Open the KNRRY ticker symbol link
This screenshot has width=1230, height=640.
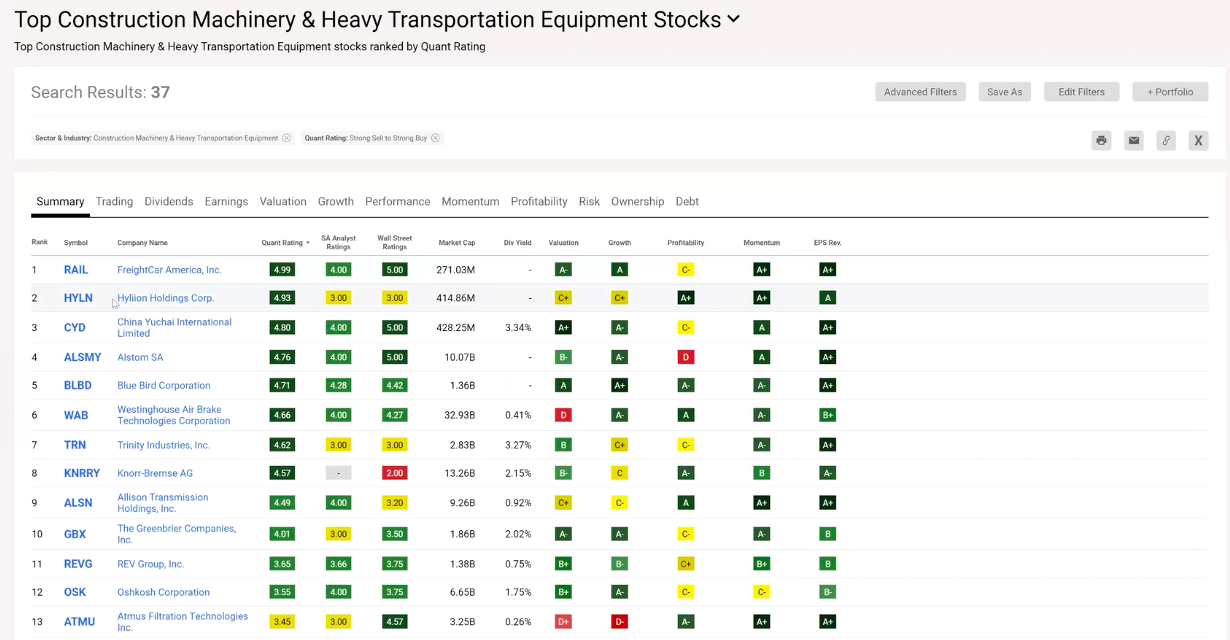(x=82, y=473)
